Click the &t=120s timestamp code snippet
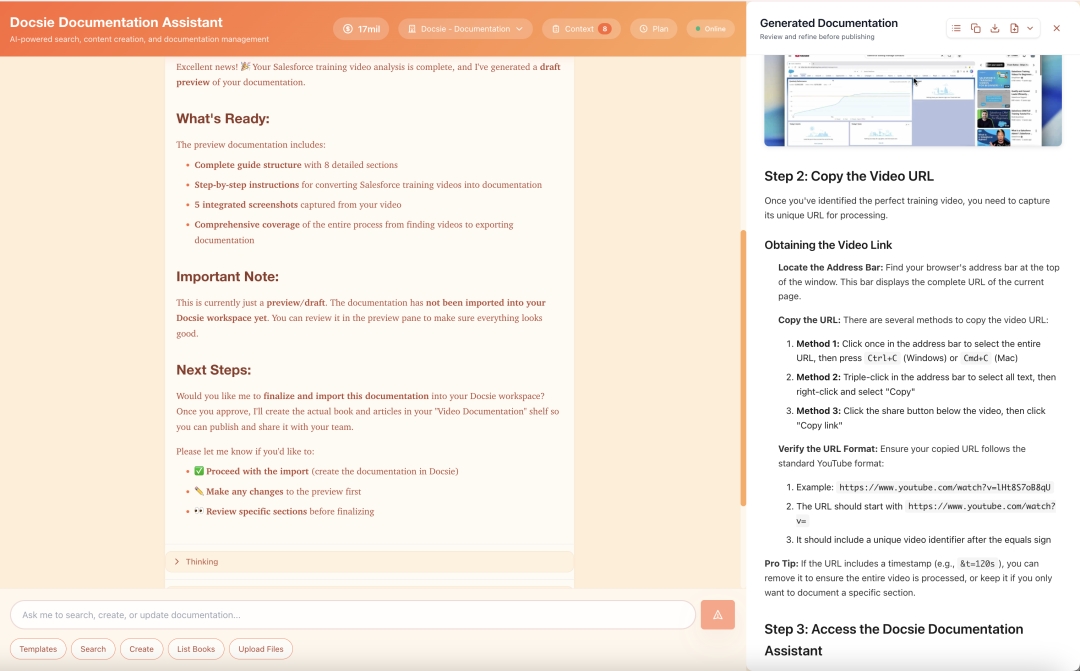1080x671 pixels. point(977,564)
